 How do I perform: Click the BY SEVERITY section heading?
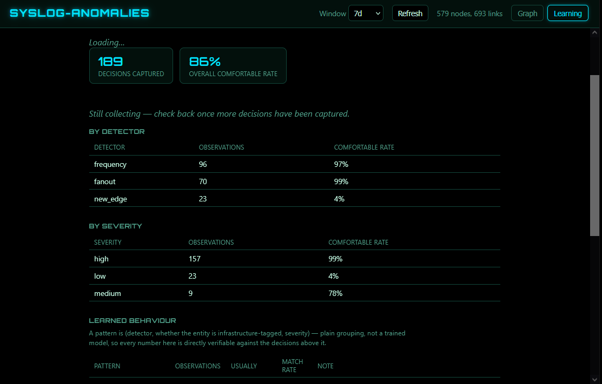point(115,226)
